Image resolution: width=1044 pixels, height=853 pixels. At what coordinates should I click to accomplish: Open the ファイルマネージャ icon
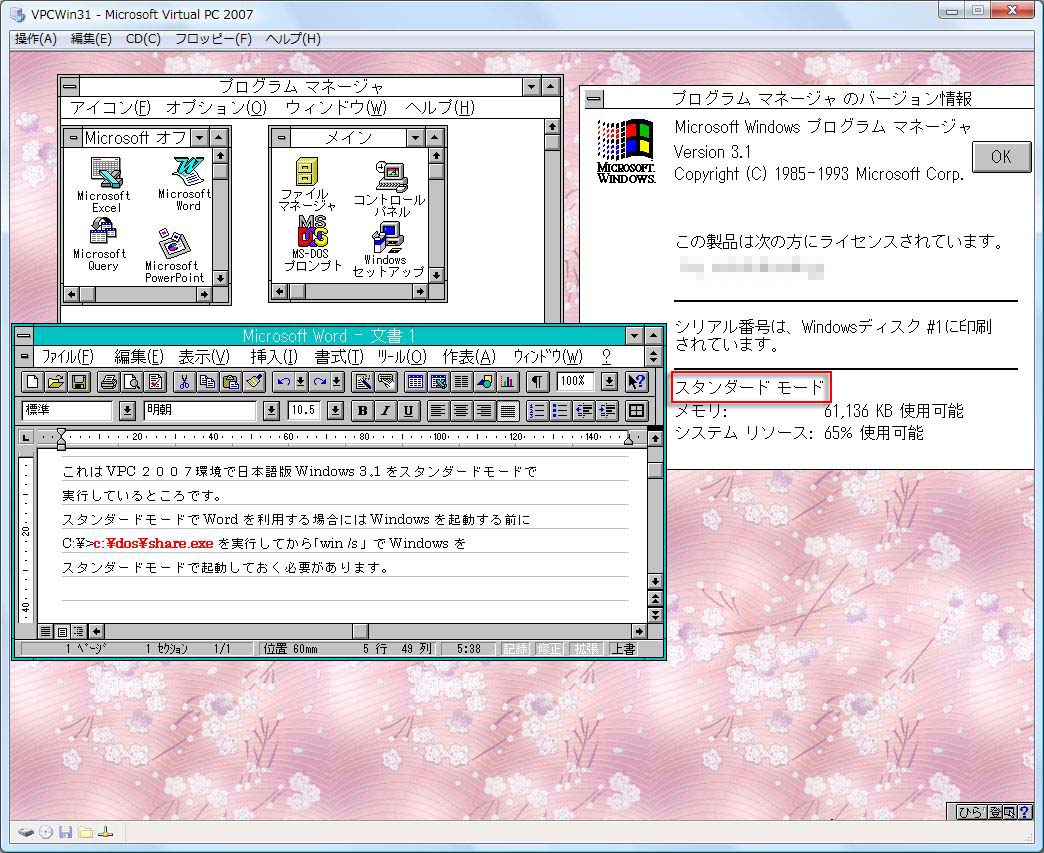pyautogui.click(x=306, y=184)
